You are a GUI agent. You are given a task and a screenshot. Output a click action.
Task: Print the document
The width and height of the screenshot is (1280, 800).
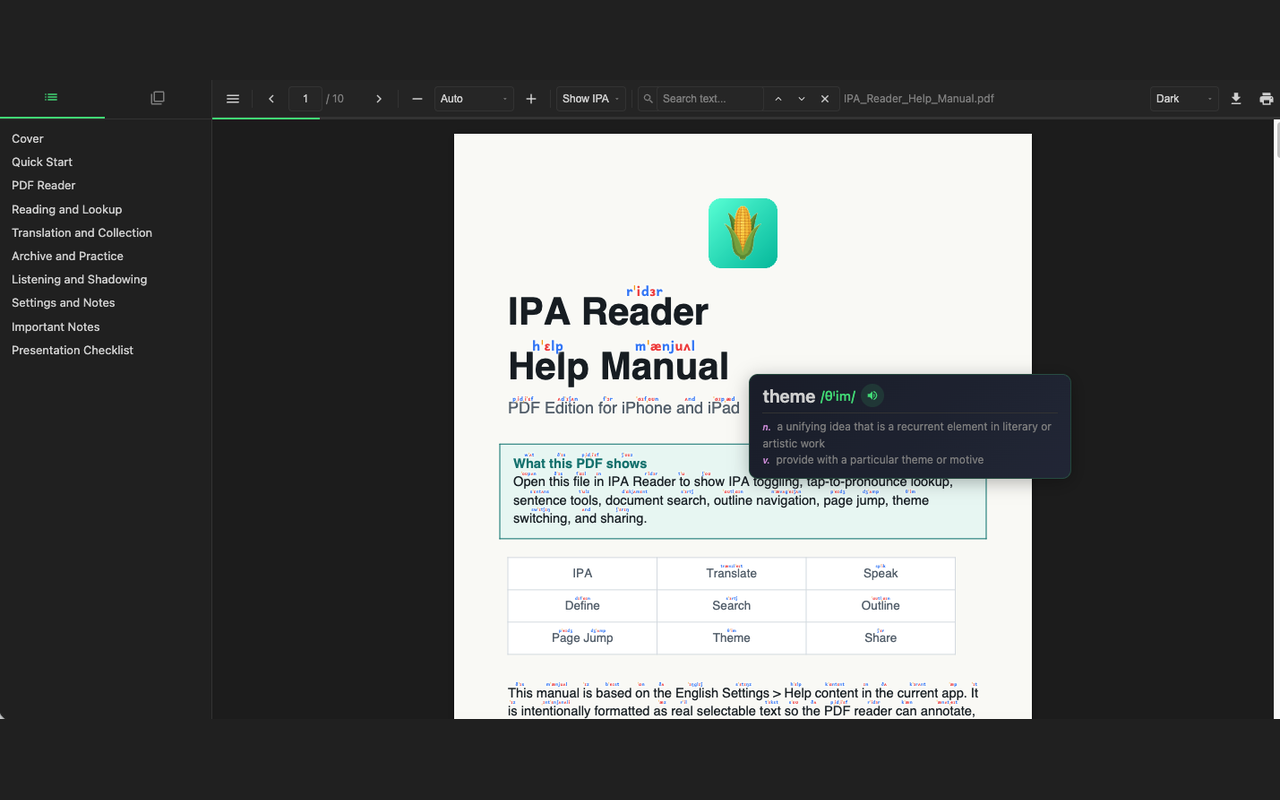pyautogui.click(x=1266, y=98)
